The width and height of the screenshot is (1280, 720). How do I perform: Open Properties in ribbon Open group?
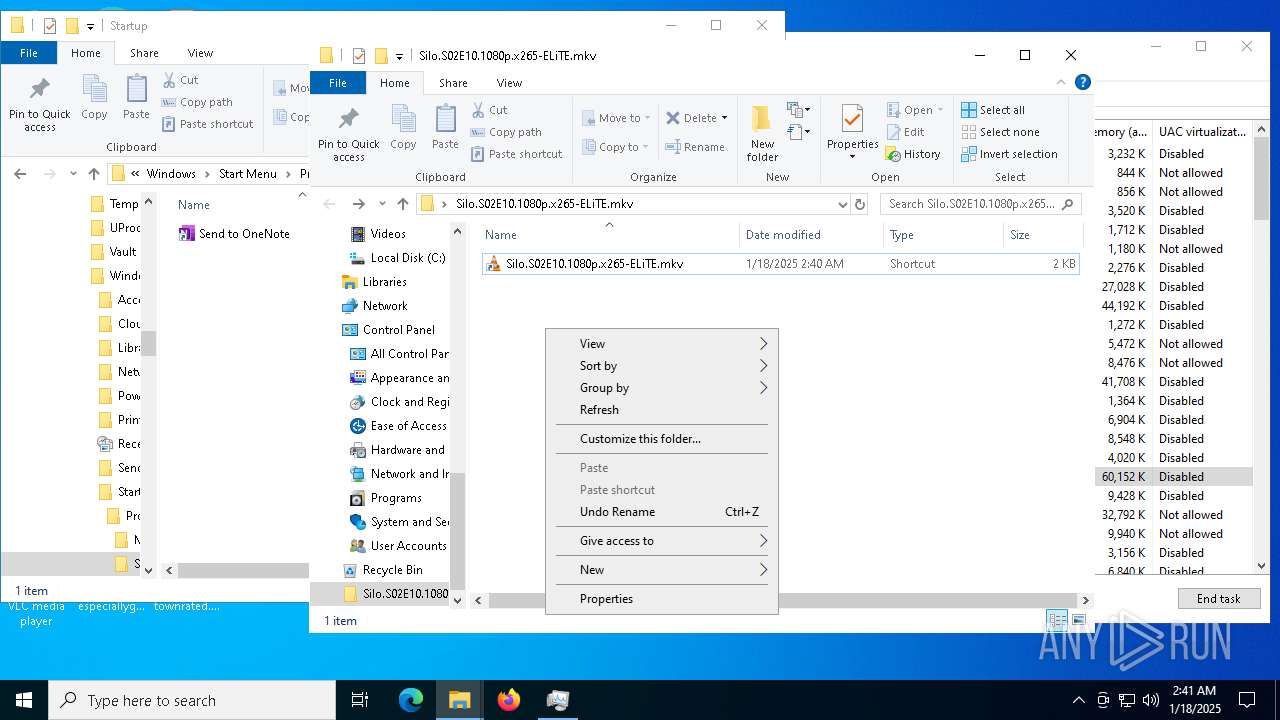852,133
